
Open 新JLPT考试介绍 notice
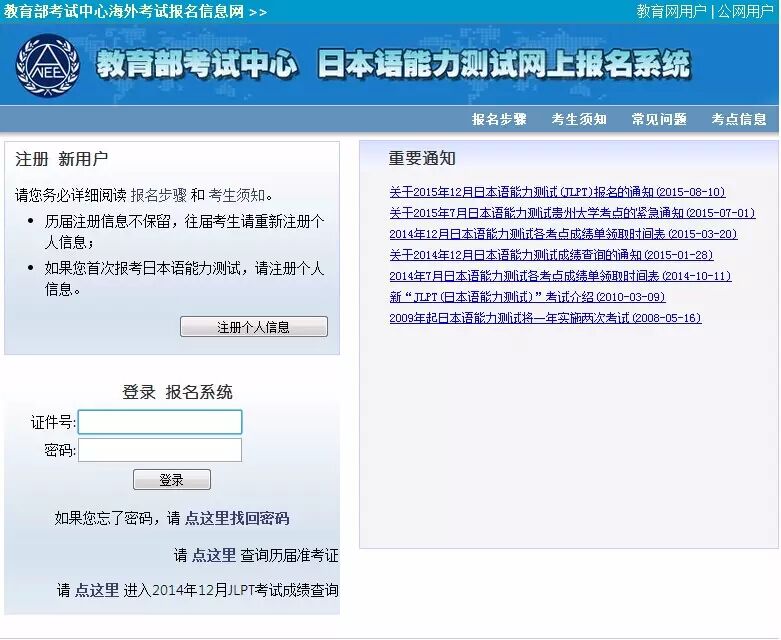pyautogui.click(x=527, y=297)
